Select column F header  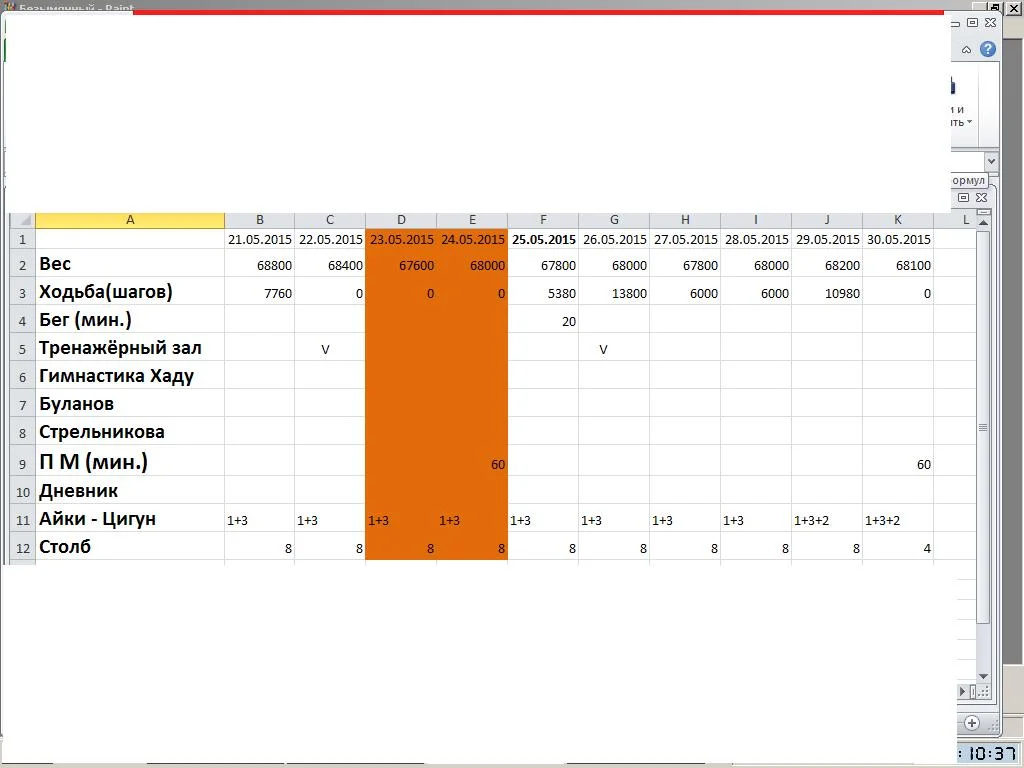543,220
